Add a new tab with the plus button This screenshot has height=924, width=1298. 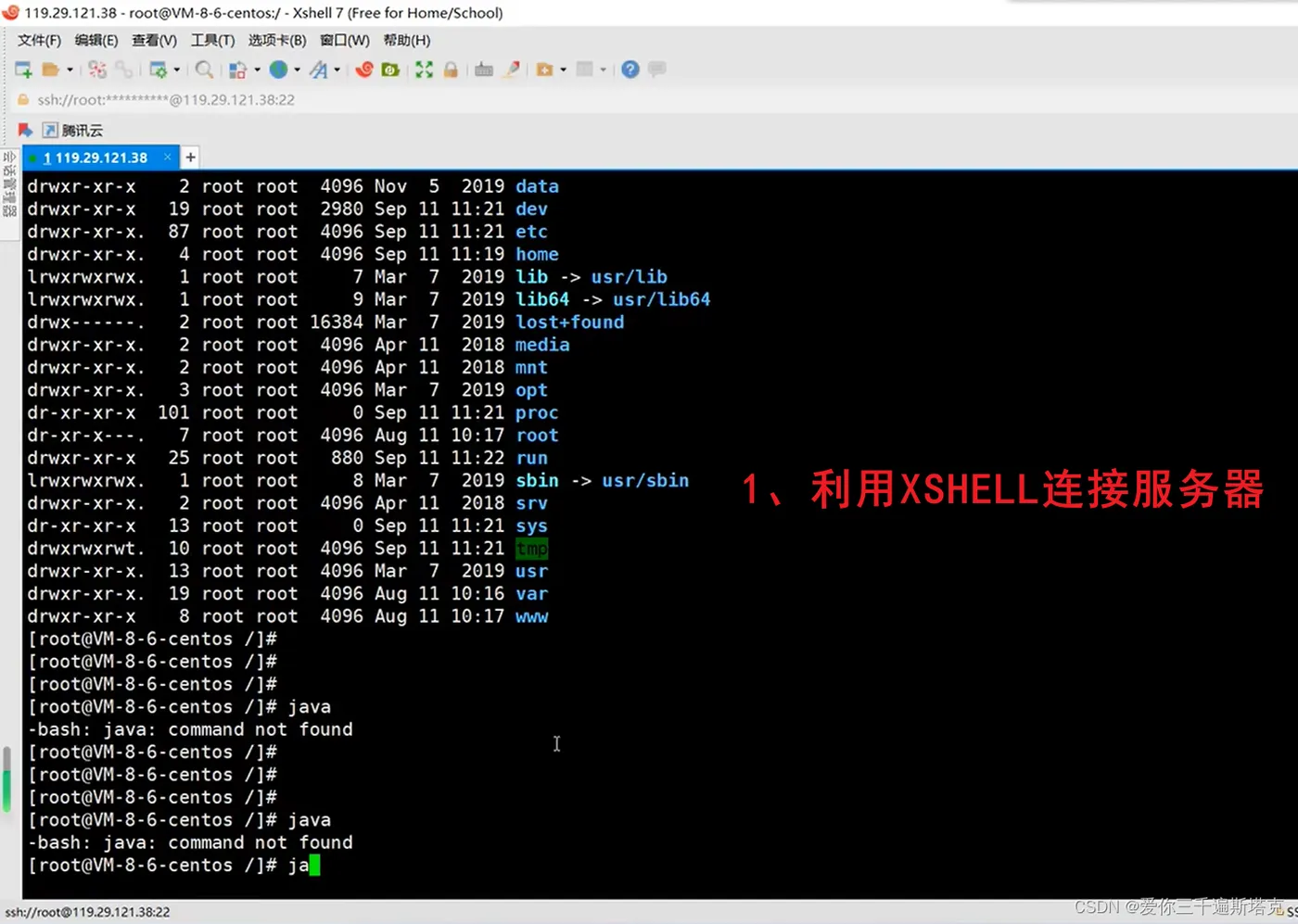coord(190,158)
